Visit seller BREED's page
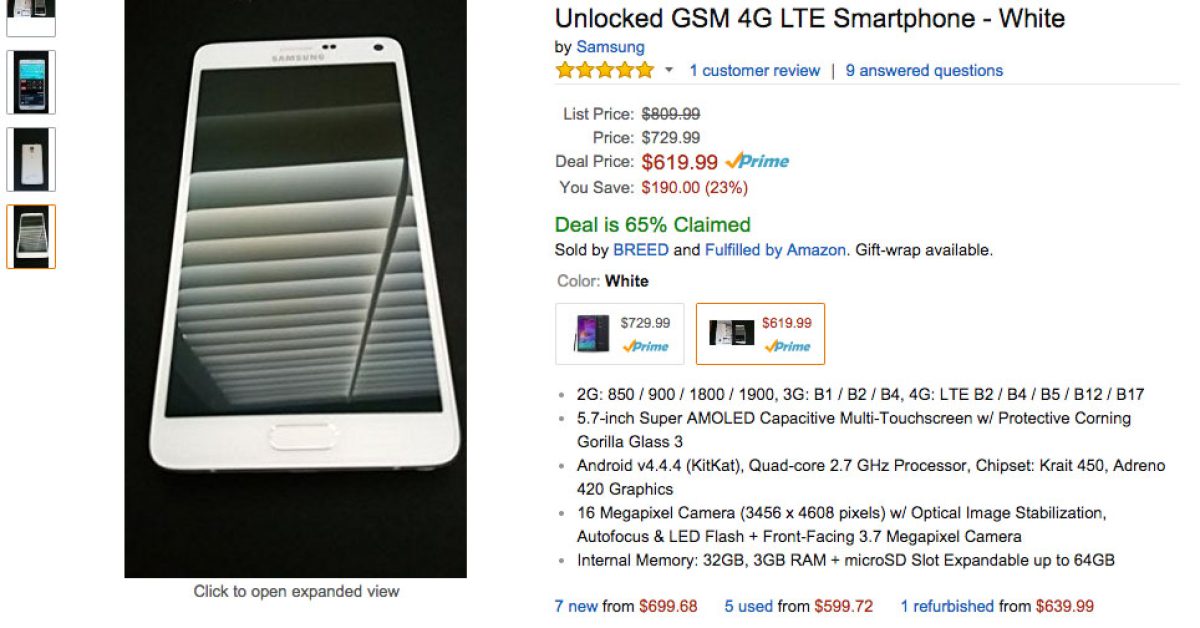Viewport: 1200px width, 628px height. 640,250
